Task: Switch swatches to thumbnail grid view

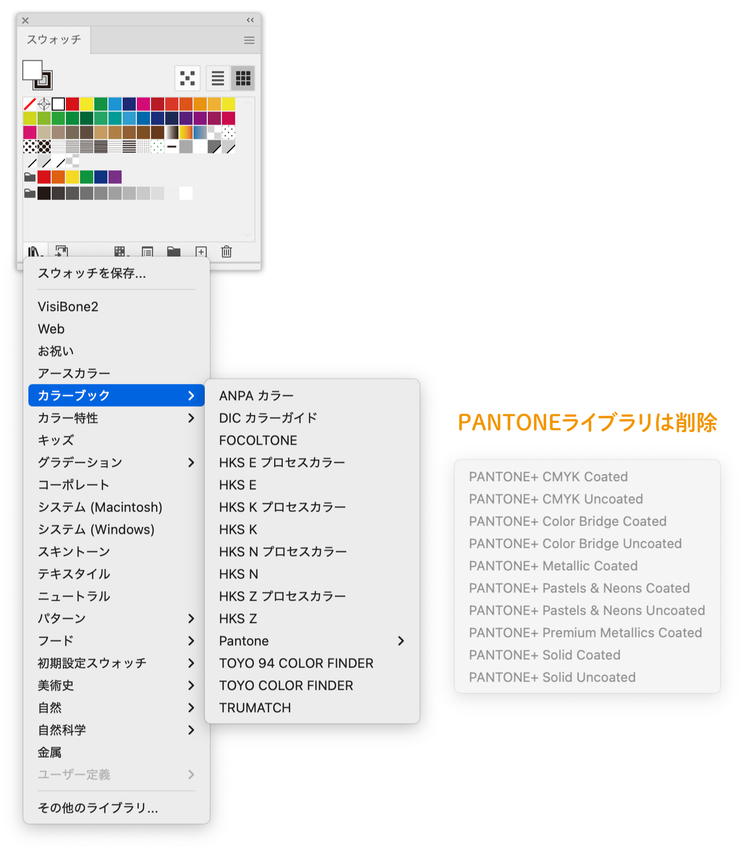Action: [243, 78]
